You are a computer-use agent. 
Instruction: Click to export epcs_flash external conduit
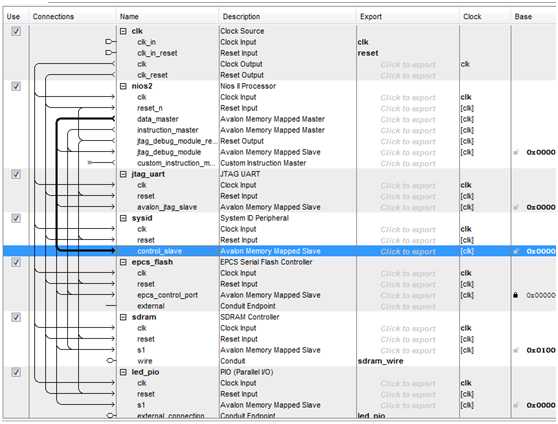tap(408, 307)
